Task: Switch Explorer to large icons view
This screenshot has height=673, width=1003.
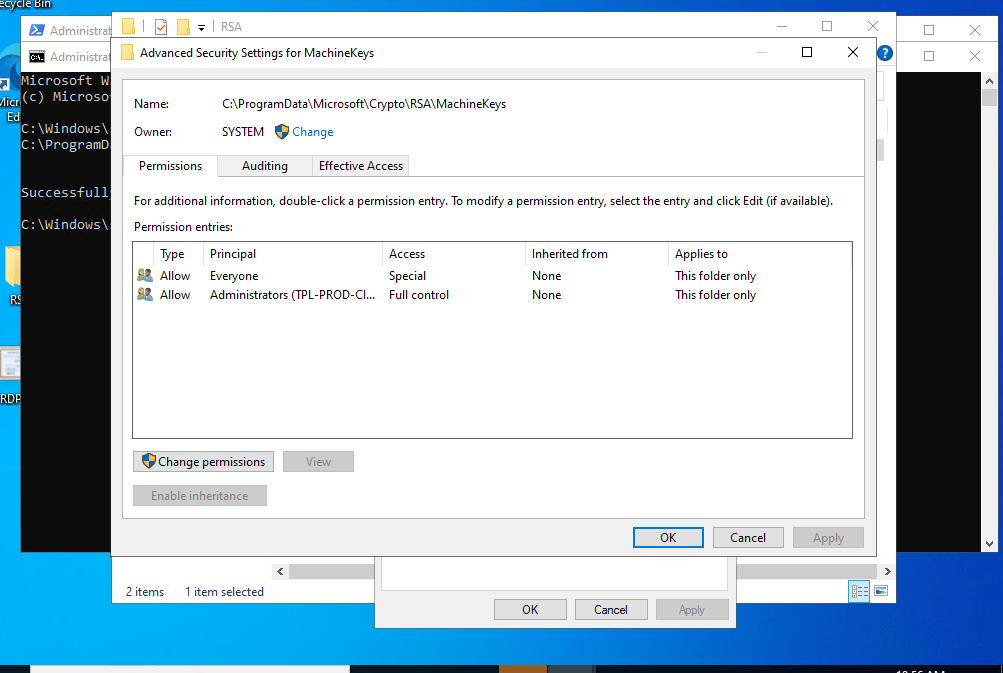Action: click(881, 590)
